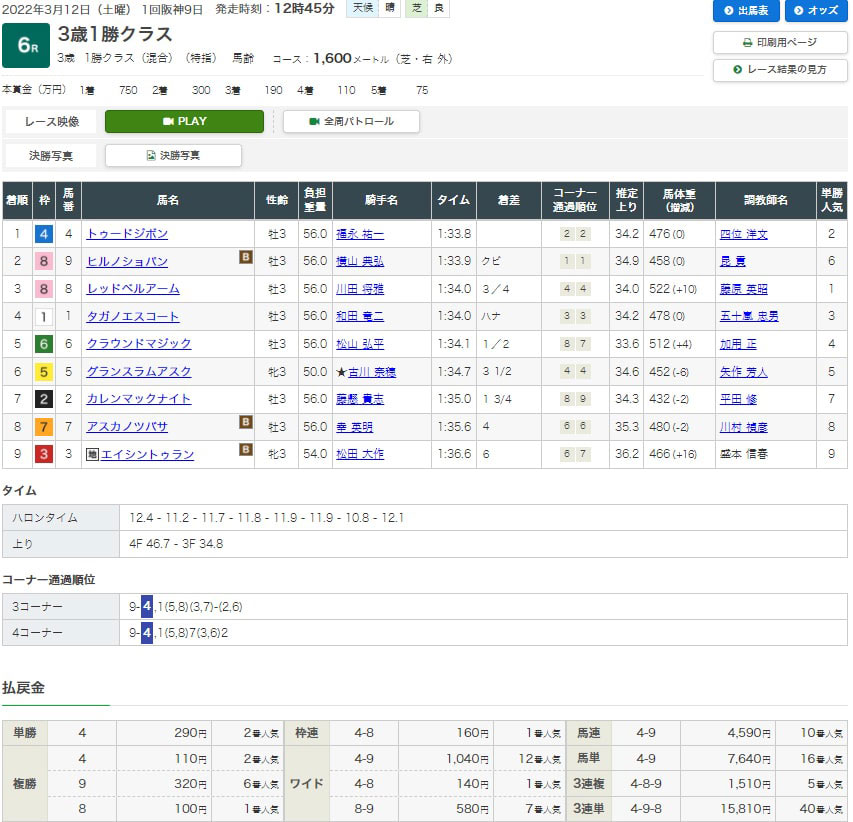
Task: Open the 全周パトロール patrol video
Action: click(x=351, y=121)
